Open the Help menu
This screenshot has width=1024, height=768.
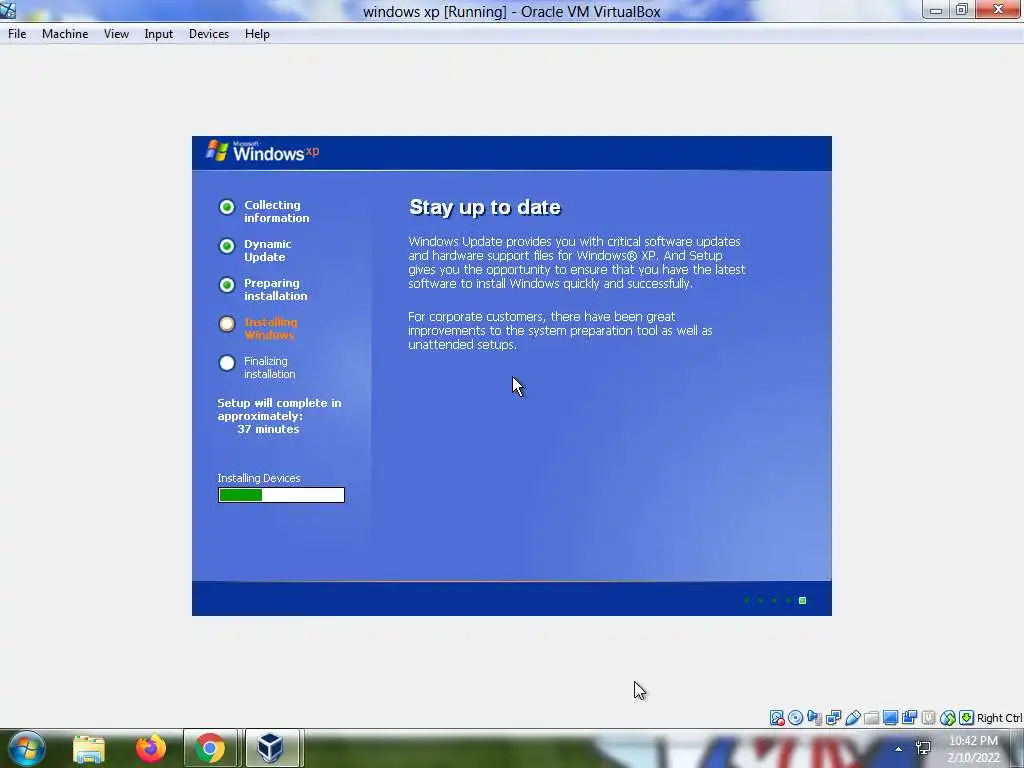tap(257, 34)
